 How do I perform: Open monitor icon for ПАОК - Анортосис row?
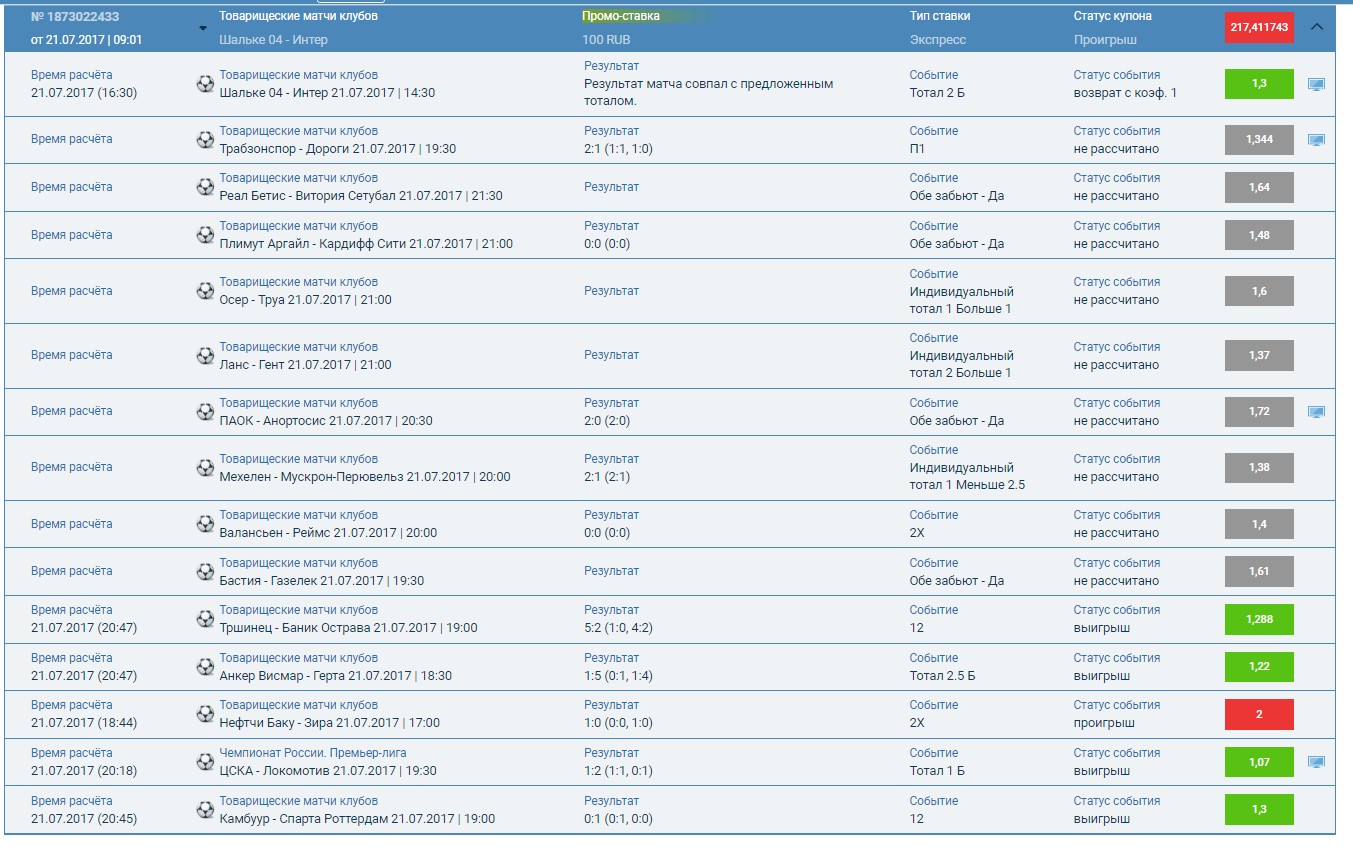pyautogui.click(x=1316, y=412)
